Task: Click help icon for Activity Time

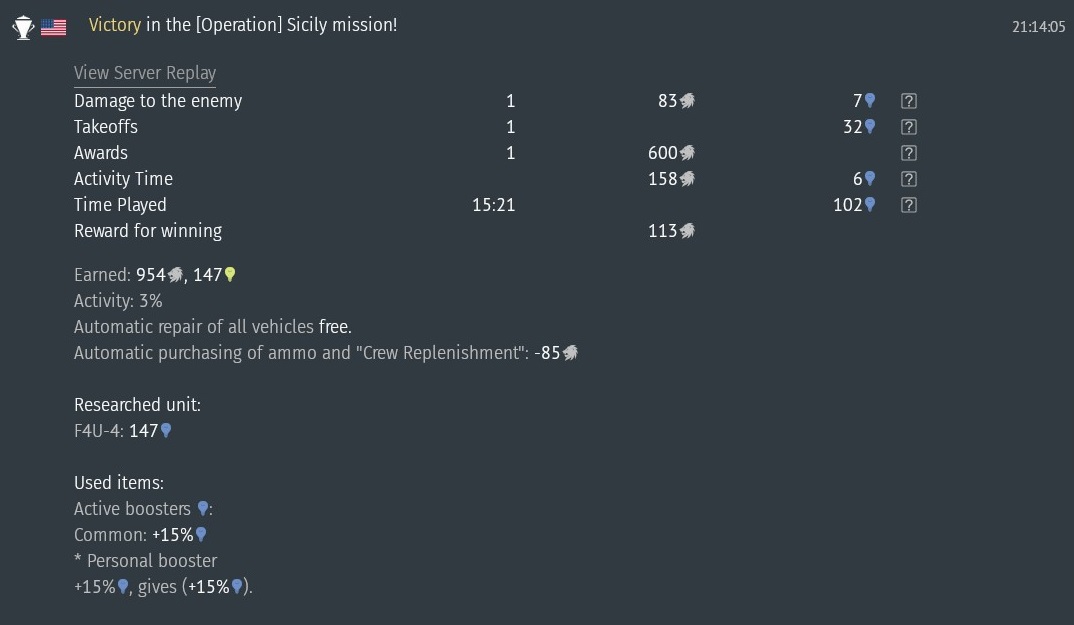Action: coord(908,179)
